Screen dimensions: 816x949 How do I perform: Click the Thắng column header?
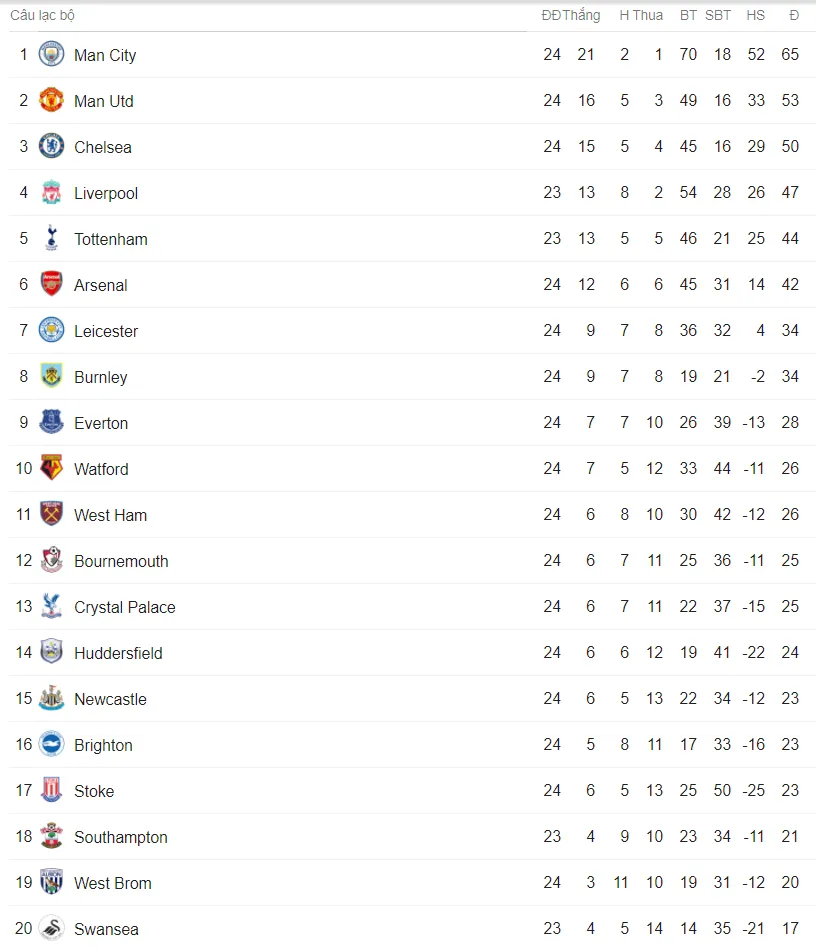582,15
